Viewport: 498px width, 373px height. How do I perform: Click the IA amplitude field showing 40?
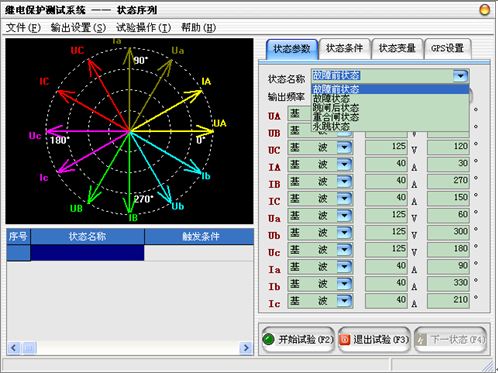pos(386,164)
